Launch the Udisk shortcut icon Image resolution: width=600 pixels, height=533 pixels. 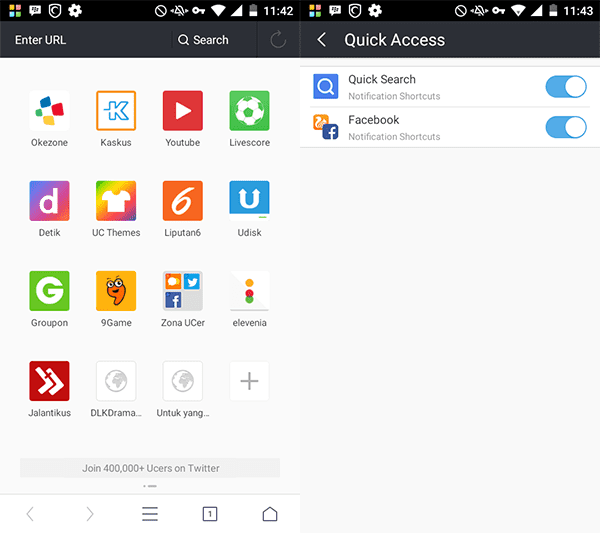249,201
